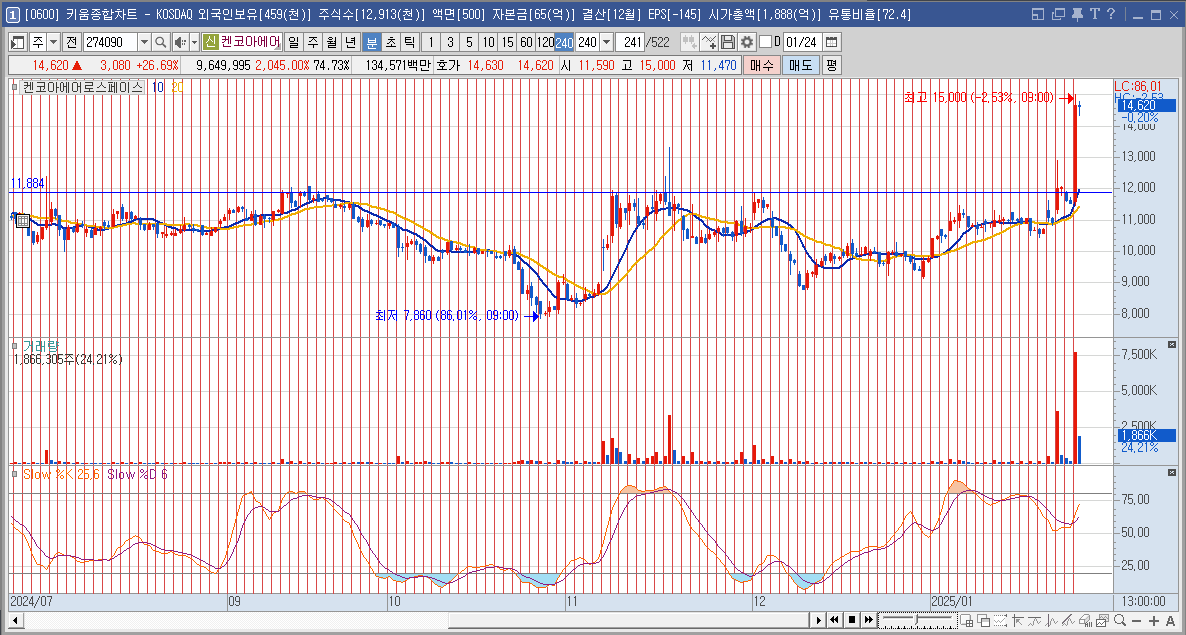Click the plus zoom in icon

[x=1153, y=621]
